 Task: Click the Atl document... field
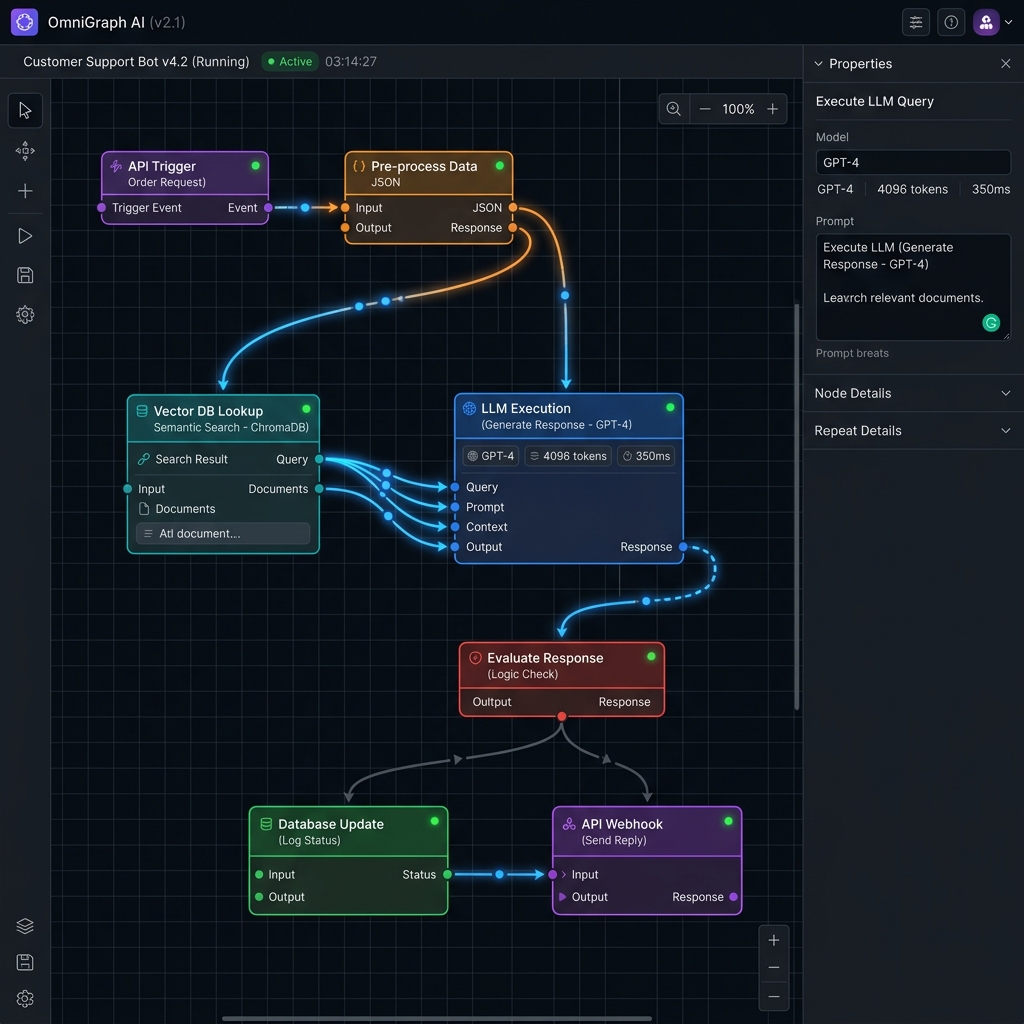click(223, 534)
